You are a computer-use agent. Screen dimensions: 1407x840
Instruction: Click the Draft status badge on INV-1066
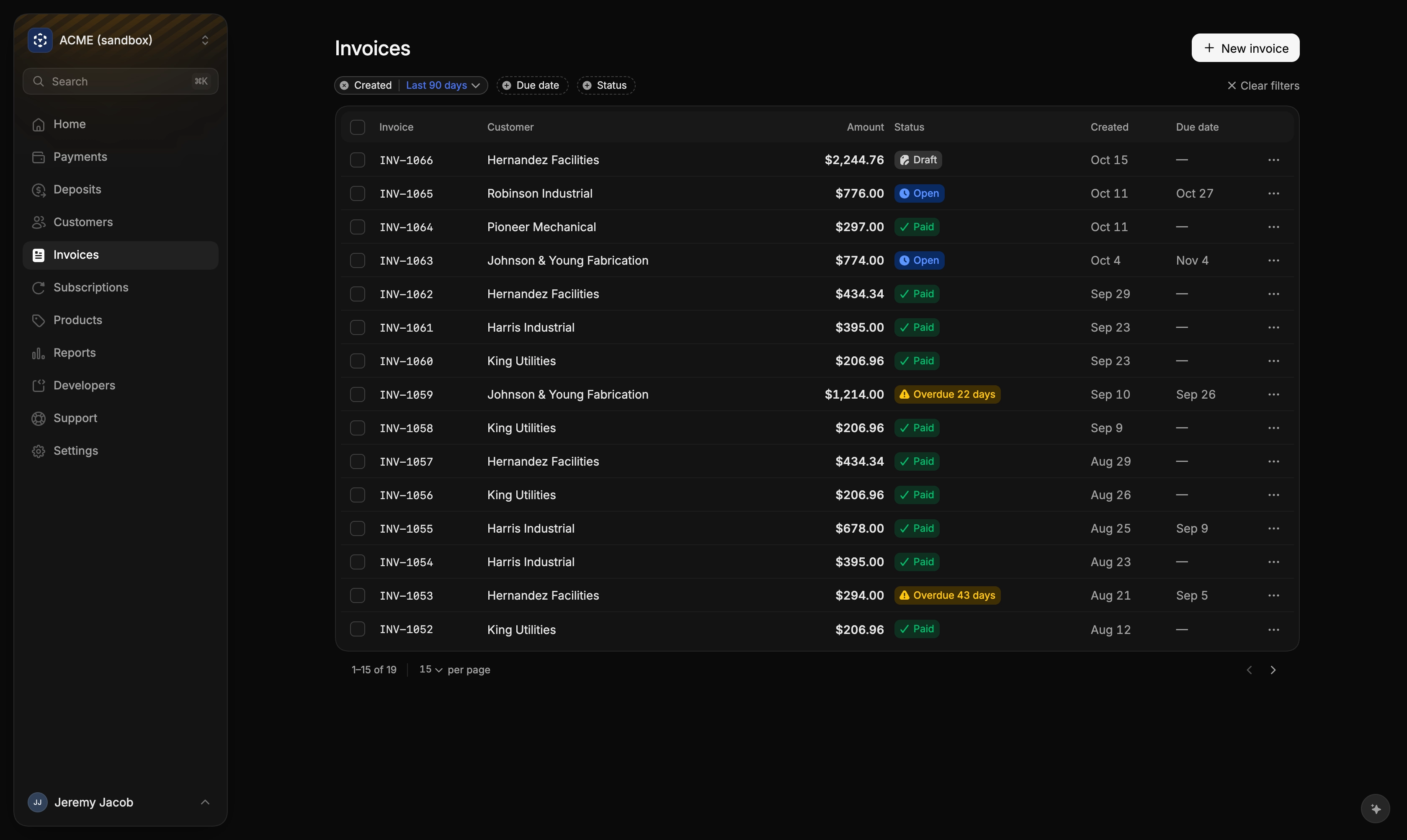918,160
